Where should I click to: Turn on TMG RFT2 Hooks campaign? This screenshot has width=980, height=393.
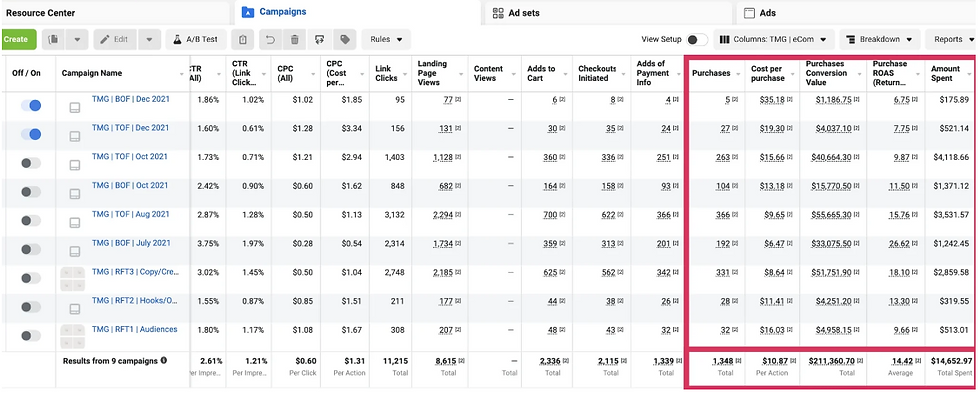pos(31,307)
